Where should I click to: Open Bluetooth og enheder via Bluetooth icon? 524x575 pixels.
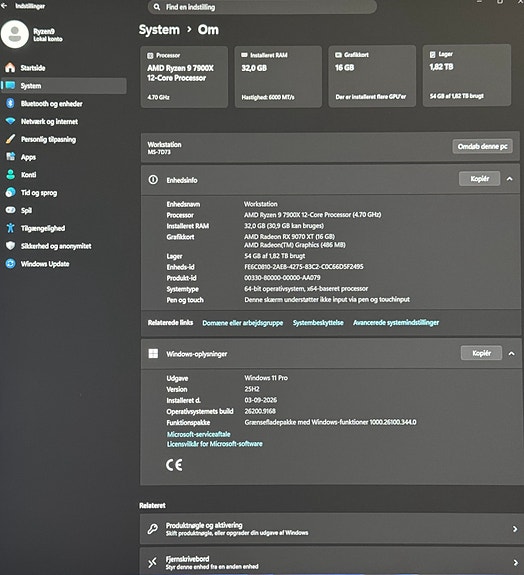click(x=10, y=103)
